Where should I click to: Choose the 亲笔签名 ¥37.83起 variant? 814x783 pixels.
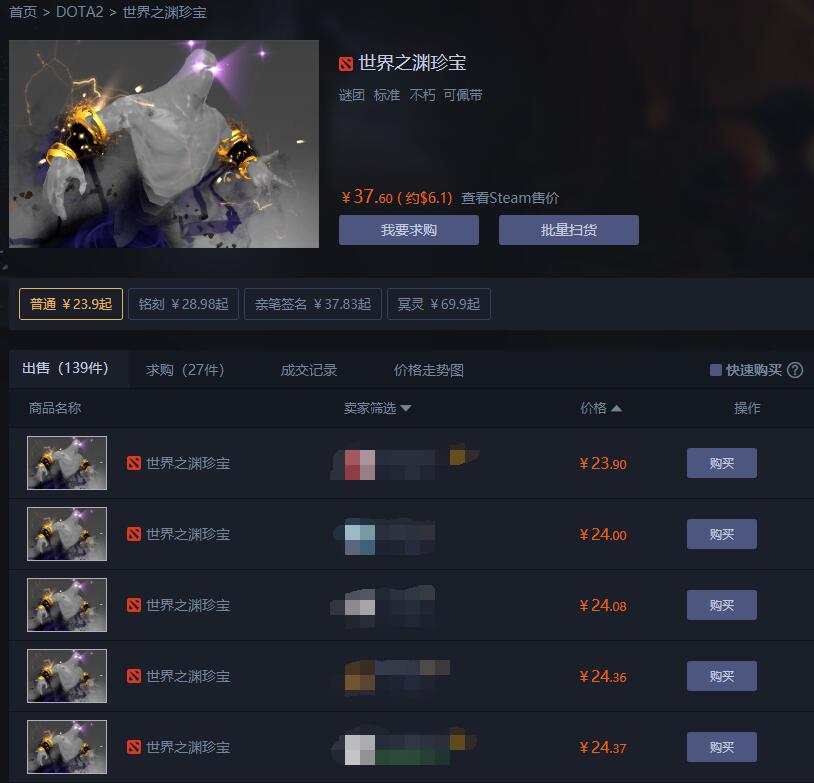tap(313, 304)
